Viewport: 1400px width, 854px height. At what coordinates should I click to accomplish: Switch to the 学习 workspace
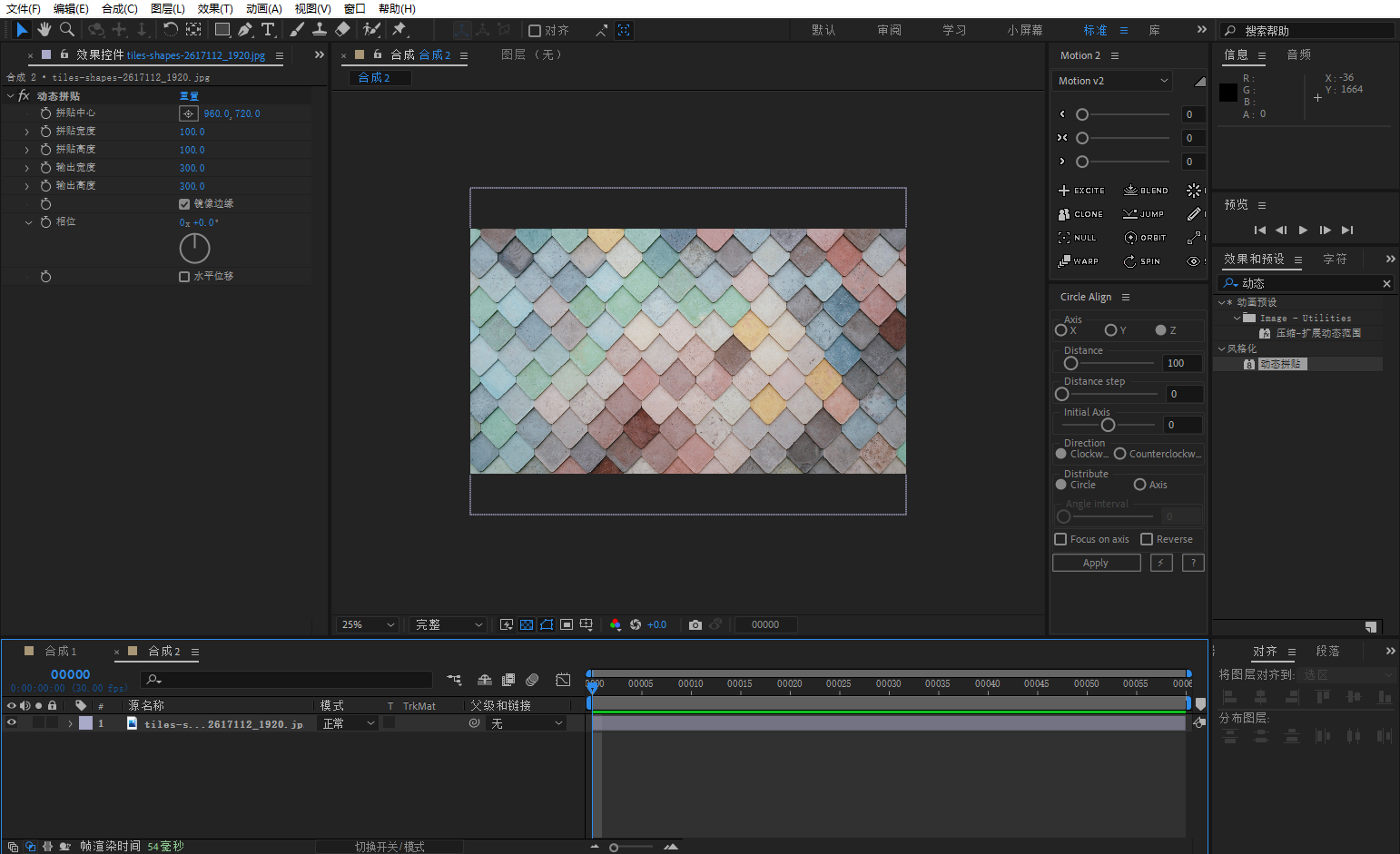click(954, 30)
